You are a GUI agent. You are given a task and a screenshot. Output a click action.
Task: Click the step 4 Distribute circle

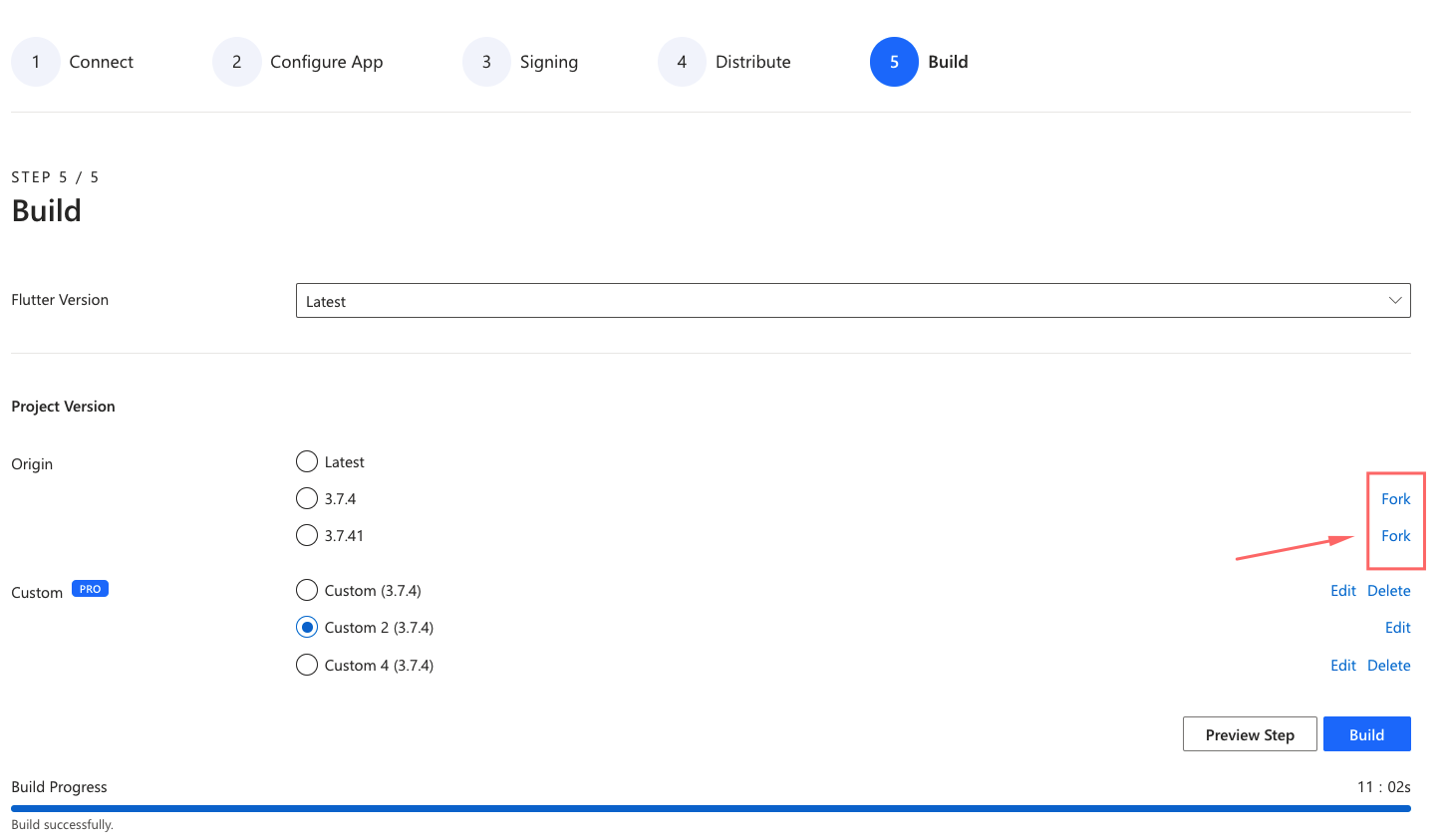682,61
